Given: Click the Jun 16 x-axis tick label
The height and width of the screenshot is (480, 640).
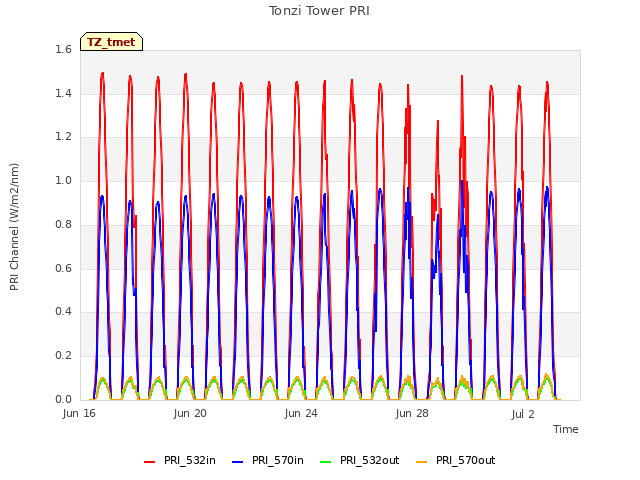Looking at the screenshot, I should [x=79, y=413].
